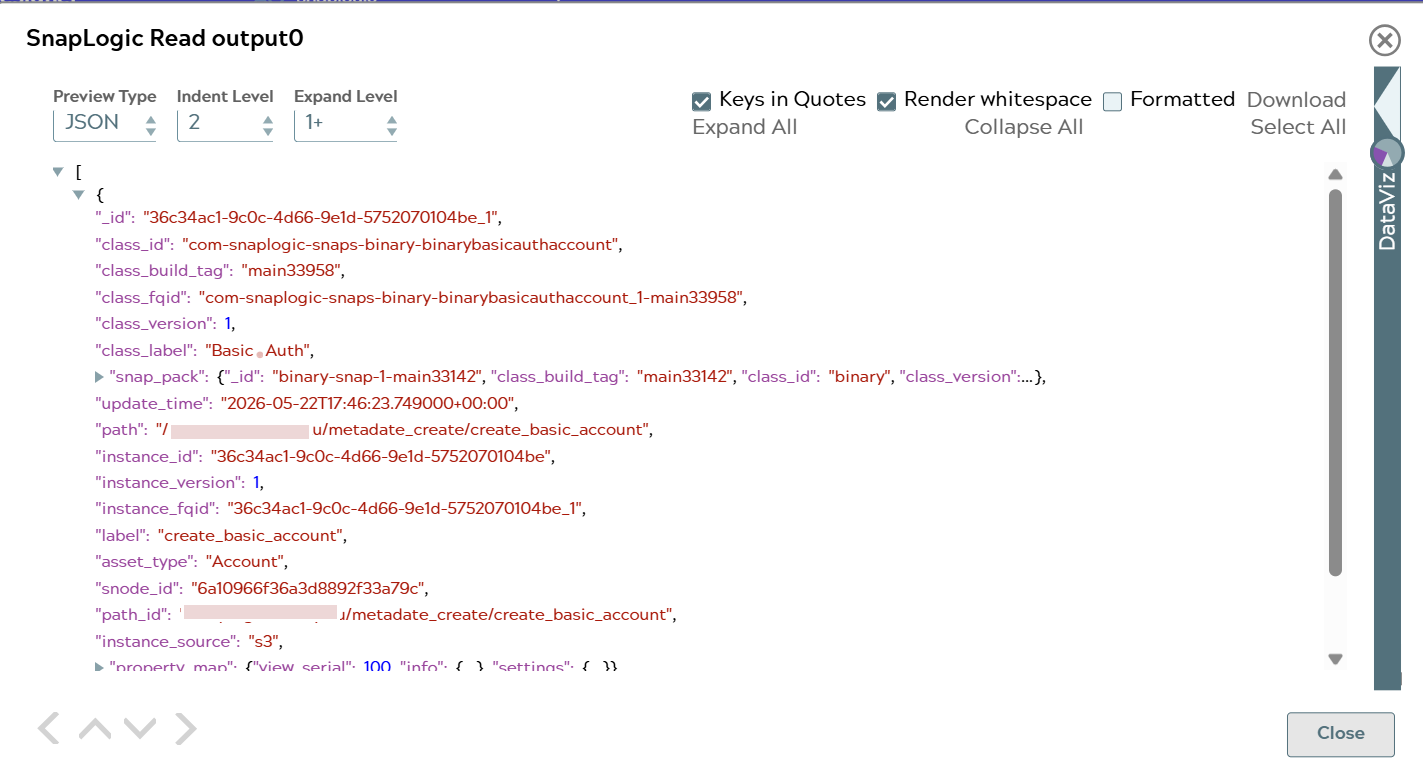
Task: Open the Indent Level selector
Action: 225,124
